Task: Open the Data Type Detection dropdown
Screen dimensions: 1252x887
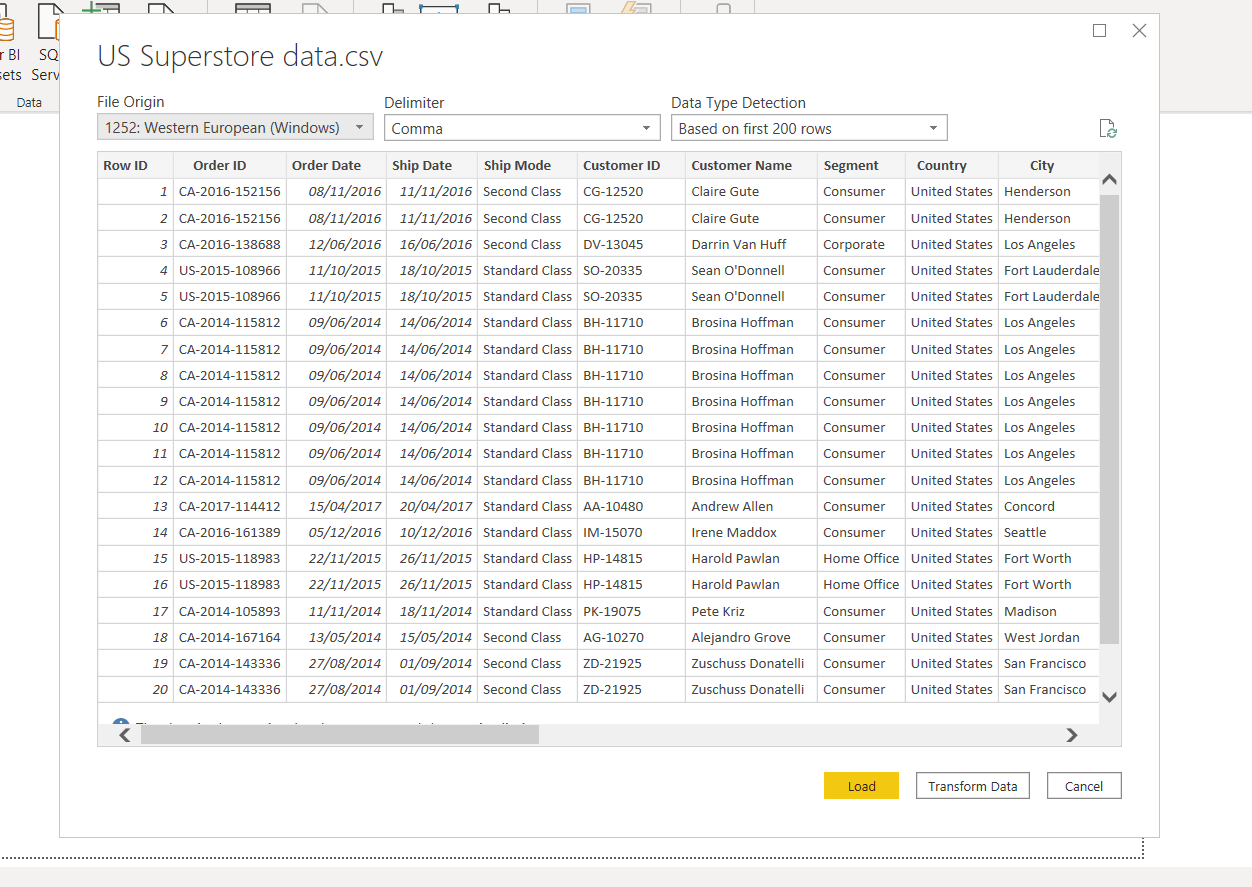Action: 809,128
